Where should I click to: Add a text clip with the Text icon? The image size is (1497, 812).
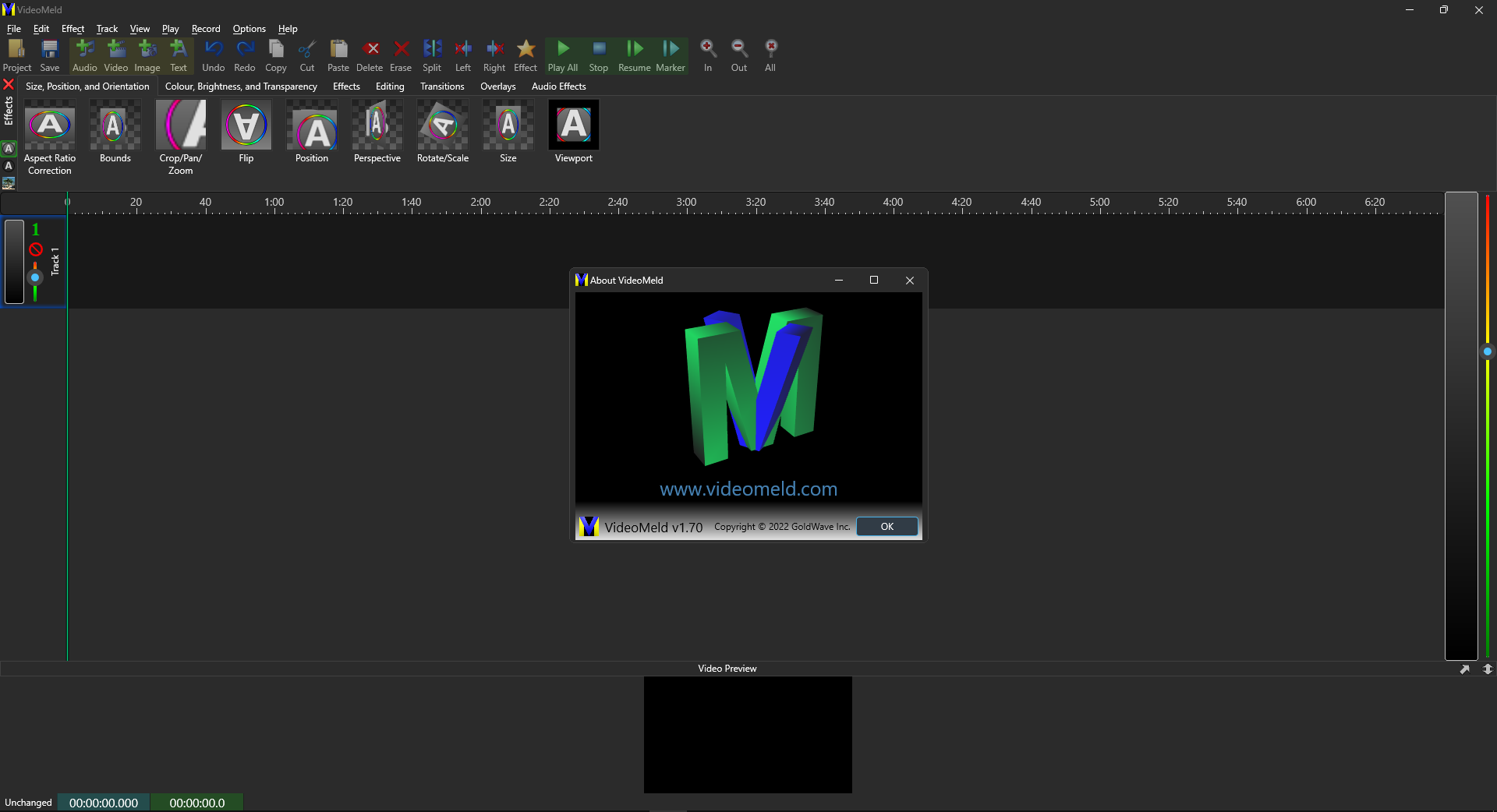179,55
